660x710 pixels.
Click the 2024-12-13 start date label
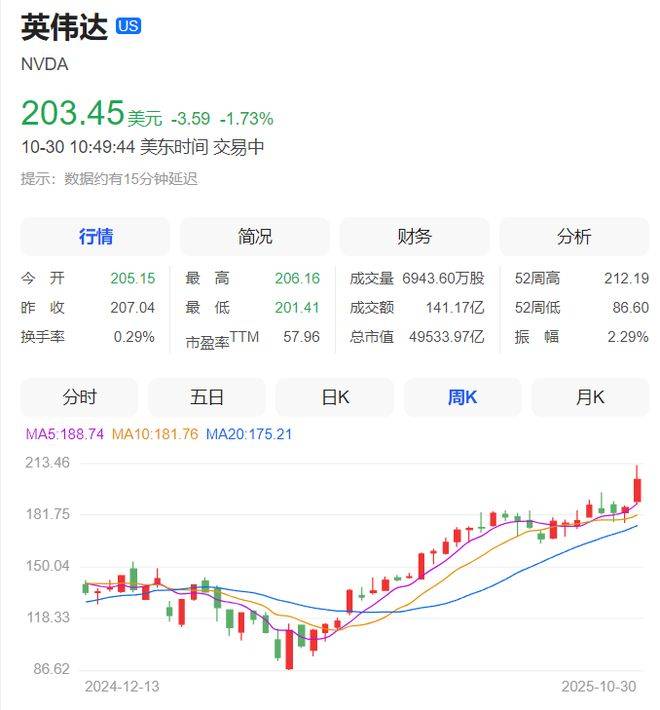pos(122,687)
